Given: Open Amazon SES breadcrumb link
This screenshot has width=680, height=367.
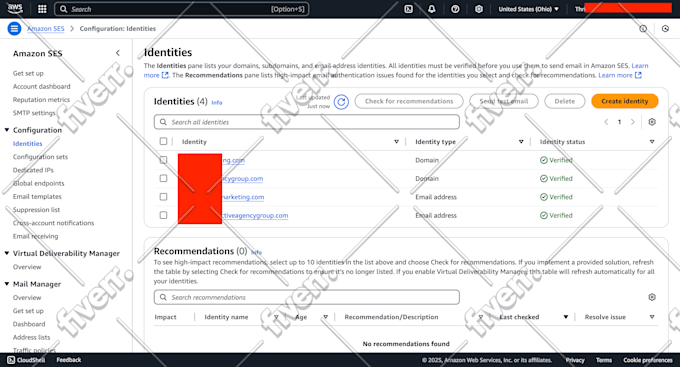Looking at the screenshot, I should pyautogui.click(x=46, y=29).
